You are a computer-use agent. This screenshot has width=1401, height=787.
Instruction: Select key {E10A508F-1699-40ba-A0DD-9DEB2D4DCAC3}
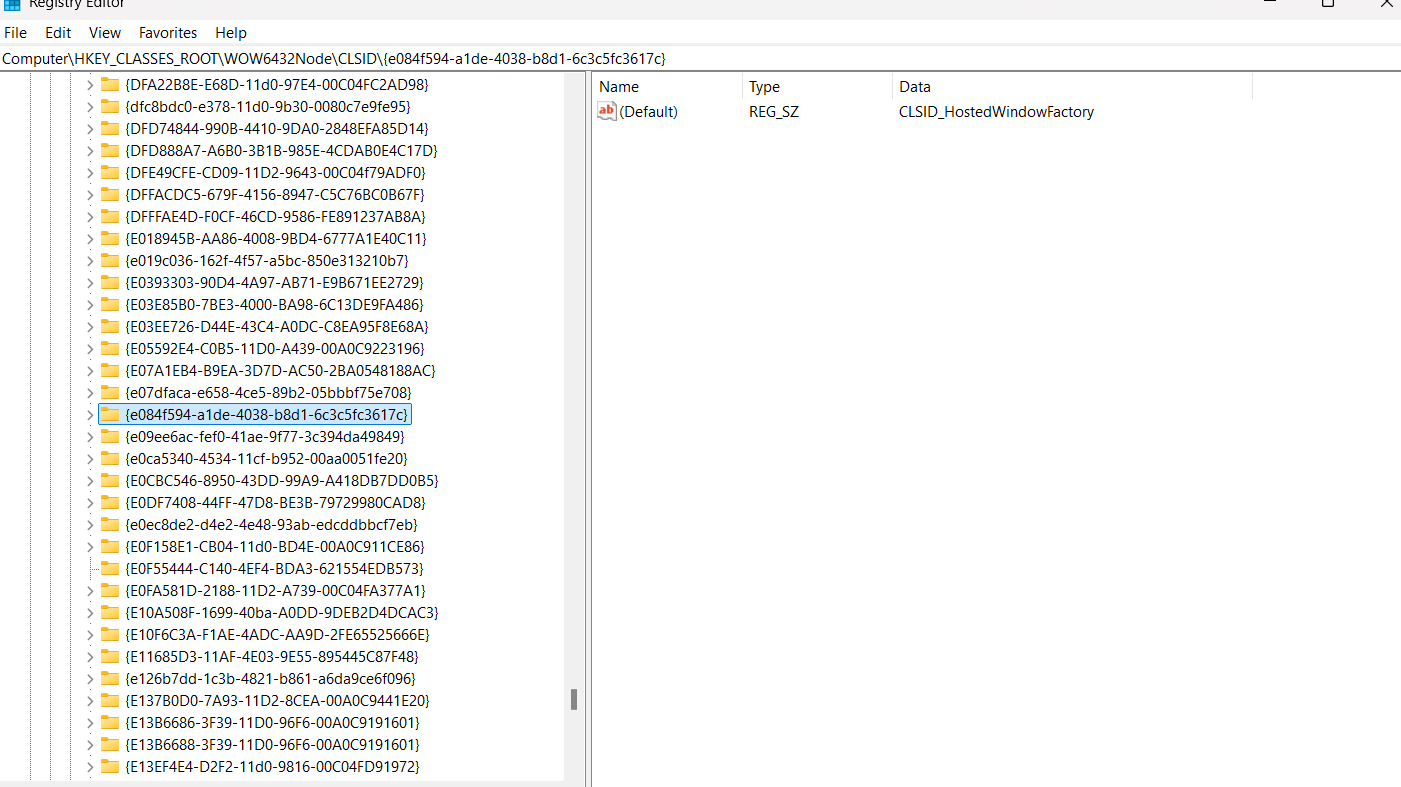pos(282,612)
